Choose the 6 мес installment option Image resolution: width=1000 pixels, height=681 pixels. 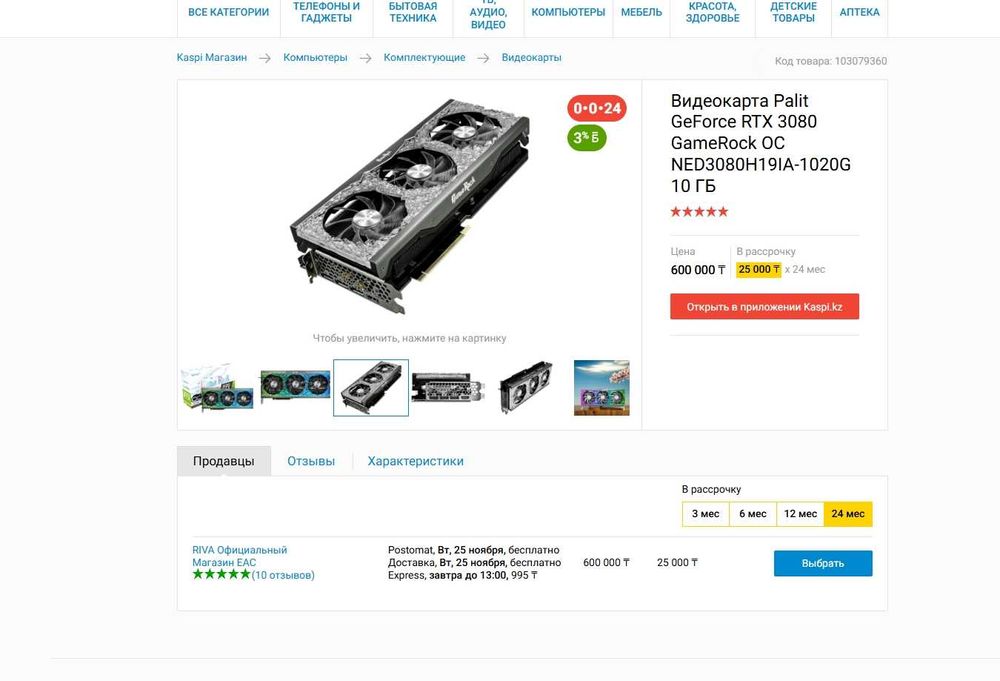(x=753, y=514)
